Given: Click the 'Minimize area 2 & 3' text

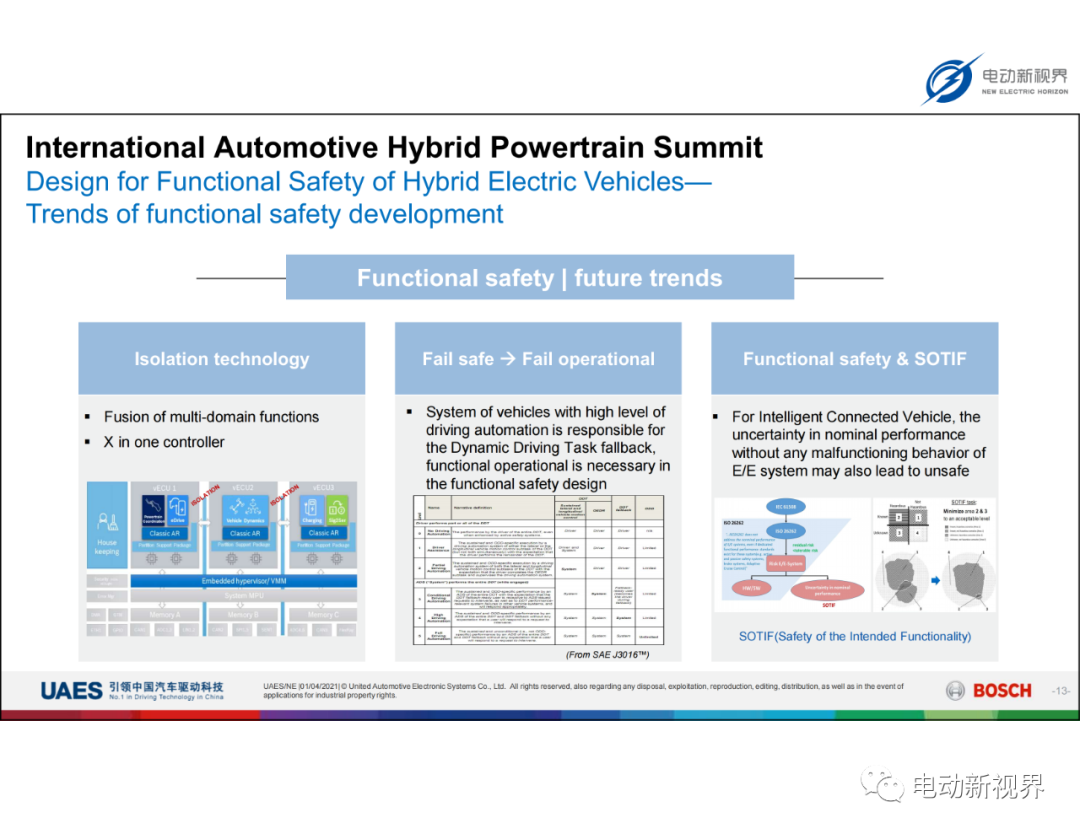Looking at the screenshot, I should 965,512.
